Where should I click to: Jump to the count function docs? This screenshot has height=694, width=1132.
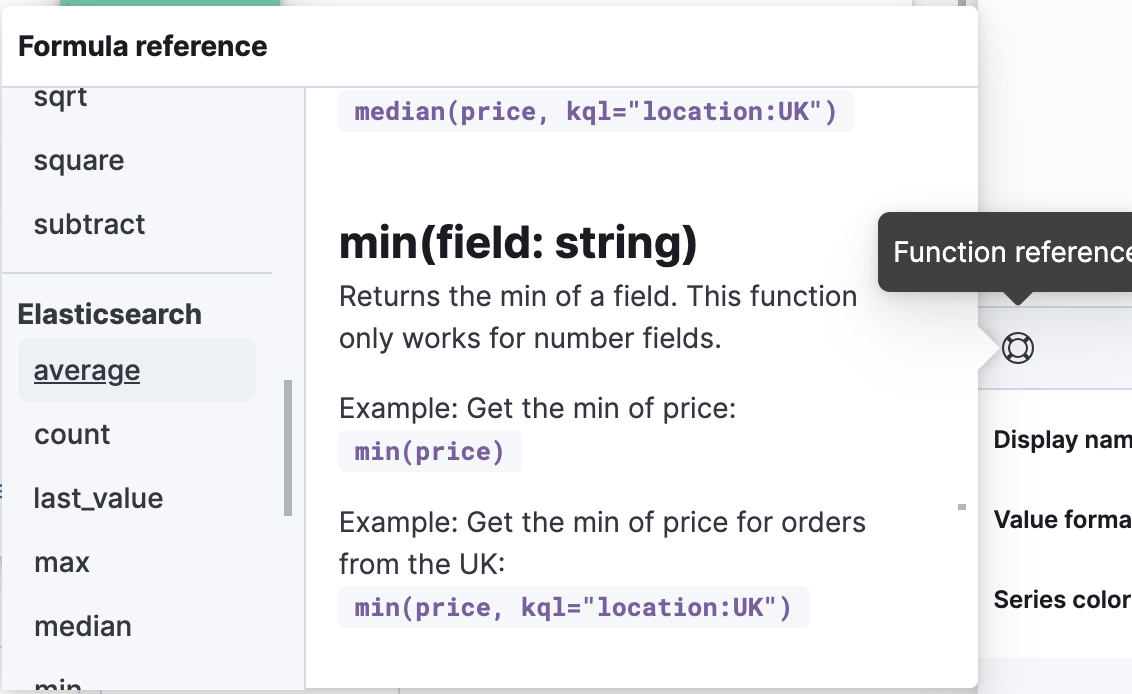[72, 435]
